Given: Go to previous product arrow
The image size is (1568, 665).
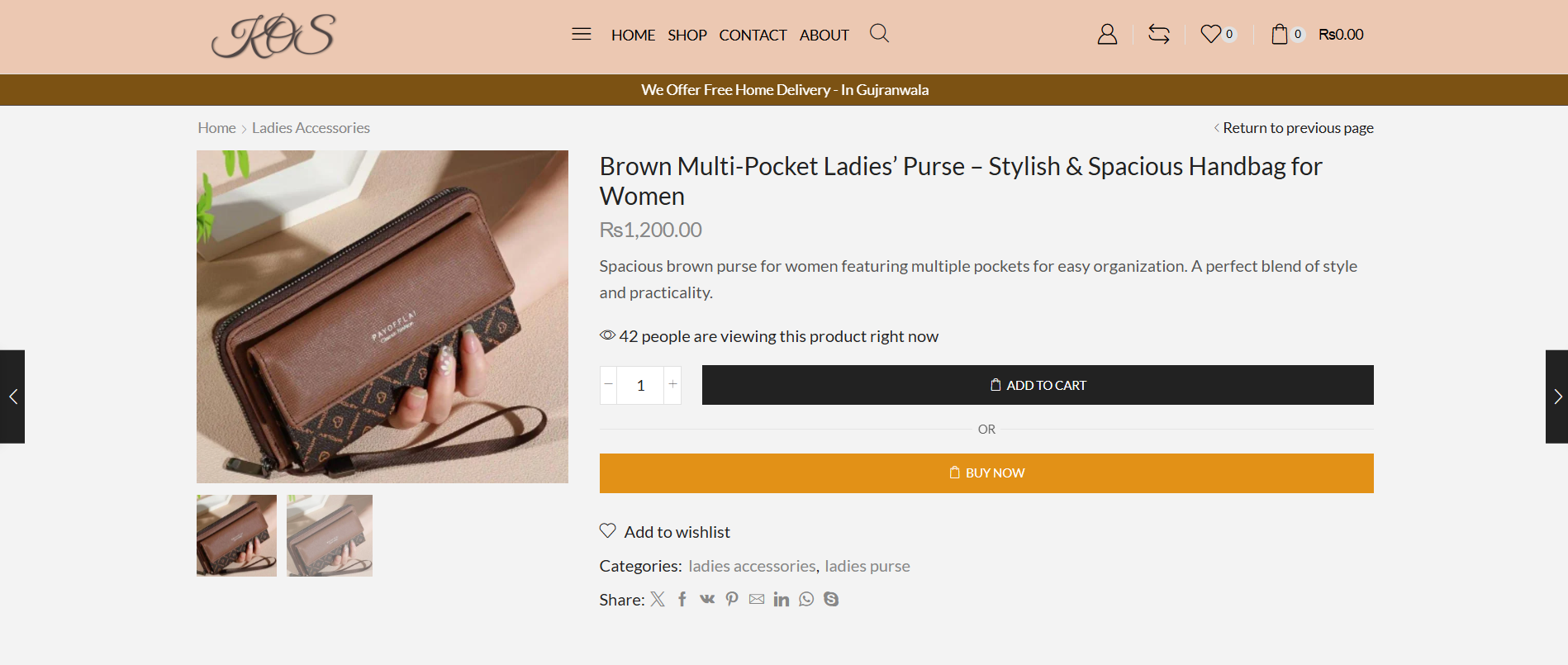Looking at the screenshot, I should 12,397.
